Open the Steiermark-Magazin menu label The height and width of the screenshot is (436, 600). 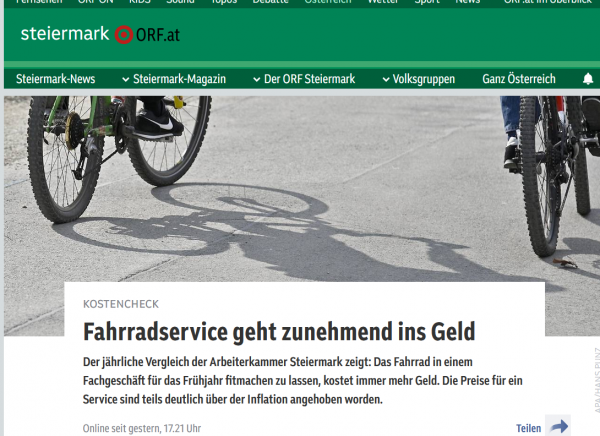click(179, 79)
